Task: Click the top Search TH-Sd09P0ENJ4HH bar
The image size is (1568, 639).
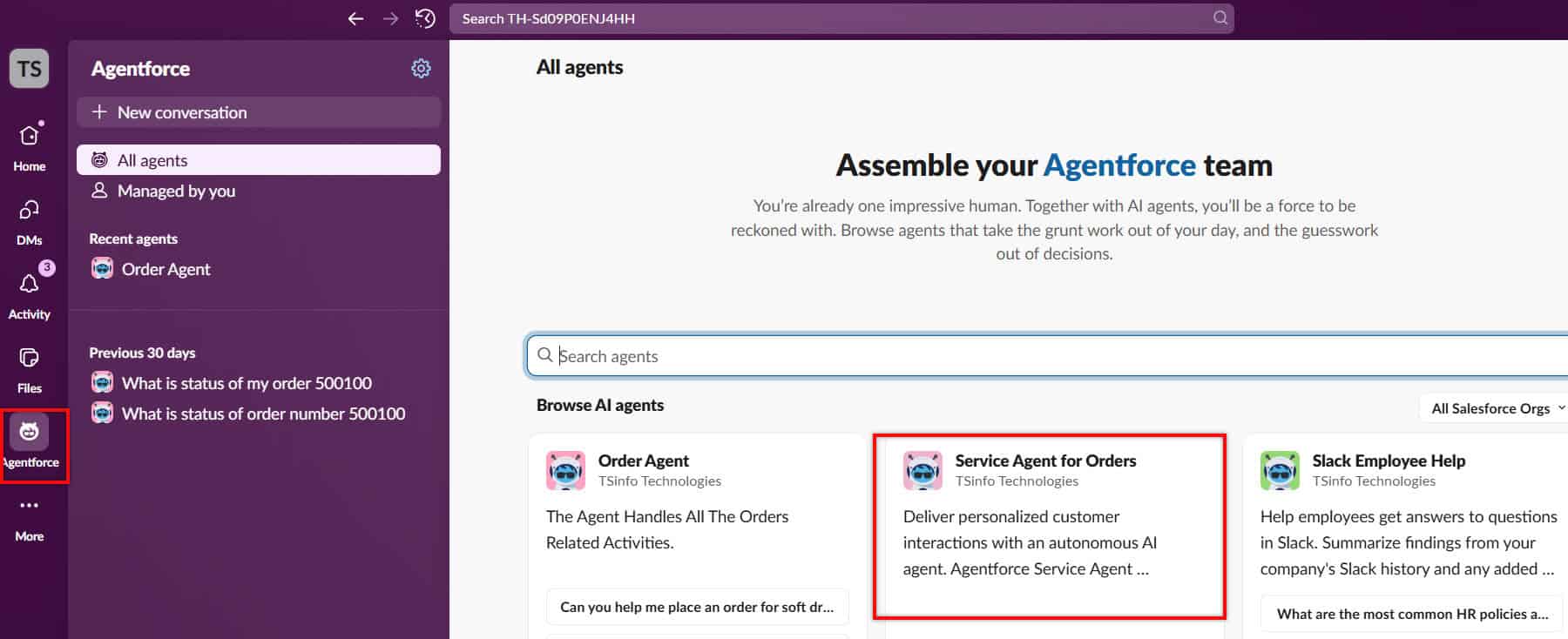Action: (x=841, y=18)
